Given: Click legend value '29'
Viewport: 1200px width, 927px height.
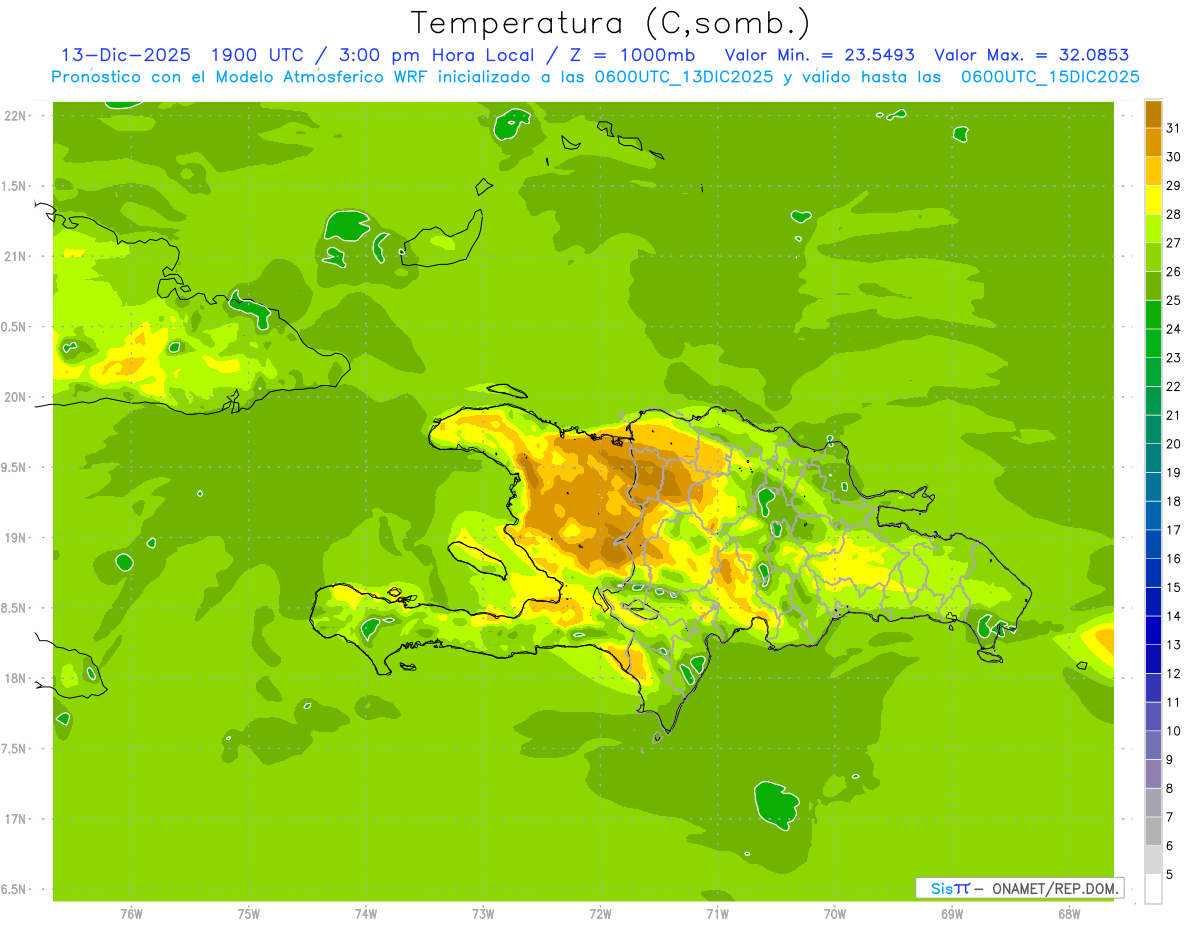Looking at the screenshot, I should tap(1174, 185).
